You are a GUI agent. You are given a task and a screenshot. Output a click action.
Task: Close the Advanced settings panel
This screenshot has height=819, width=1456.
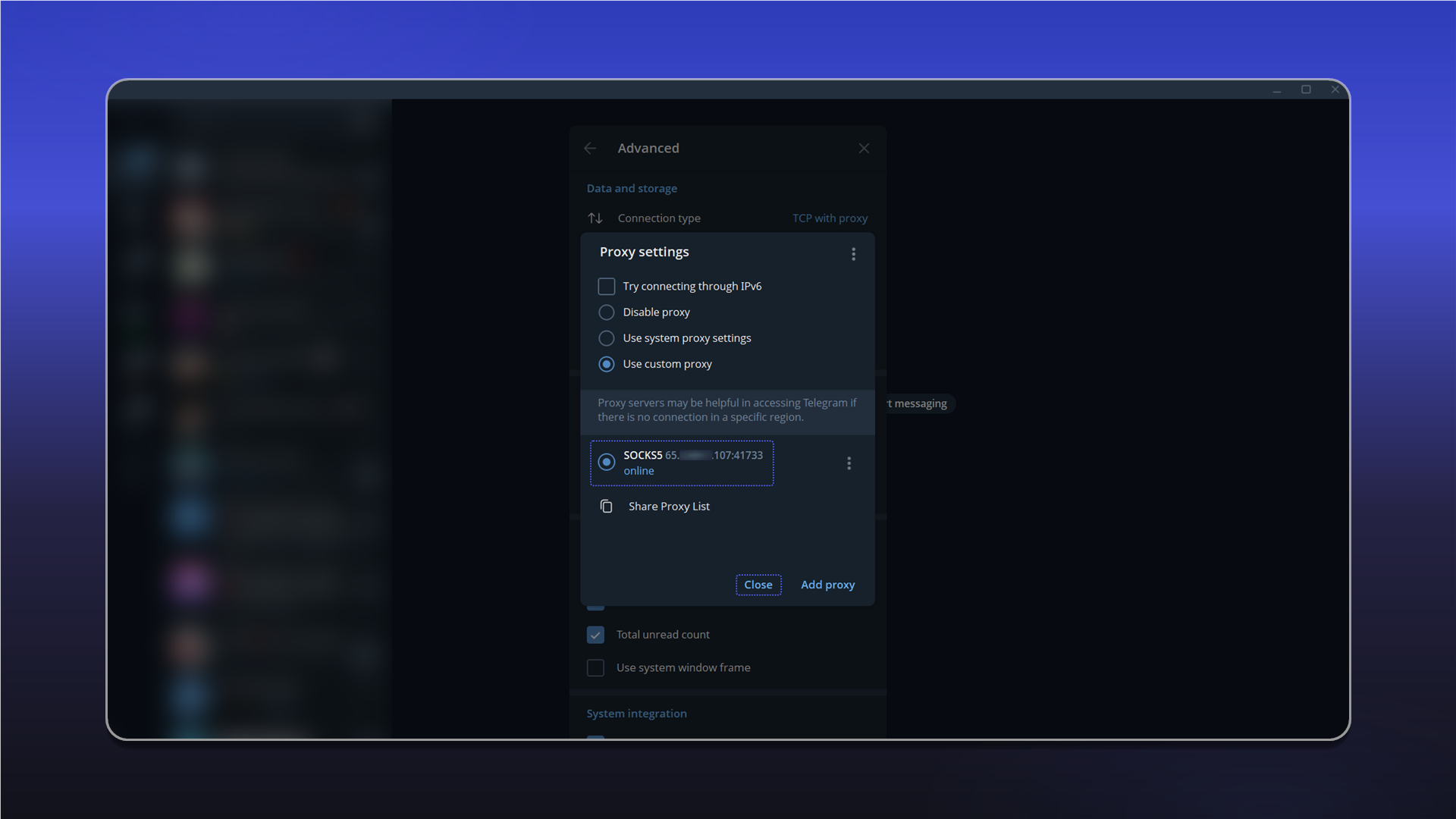pos(864,149)
